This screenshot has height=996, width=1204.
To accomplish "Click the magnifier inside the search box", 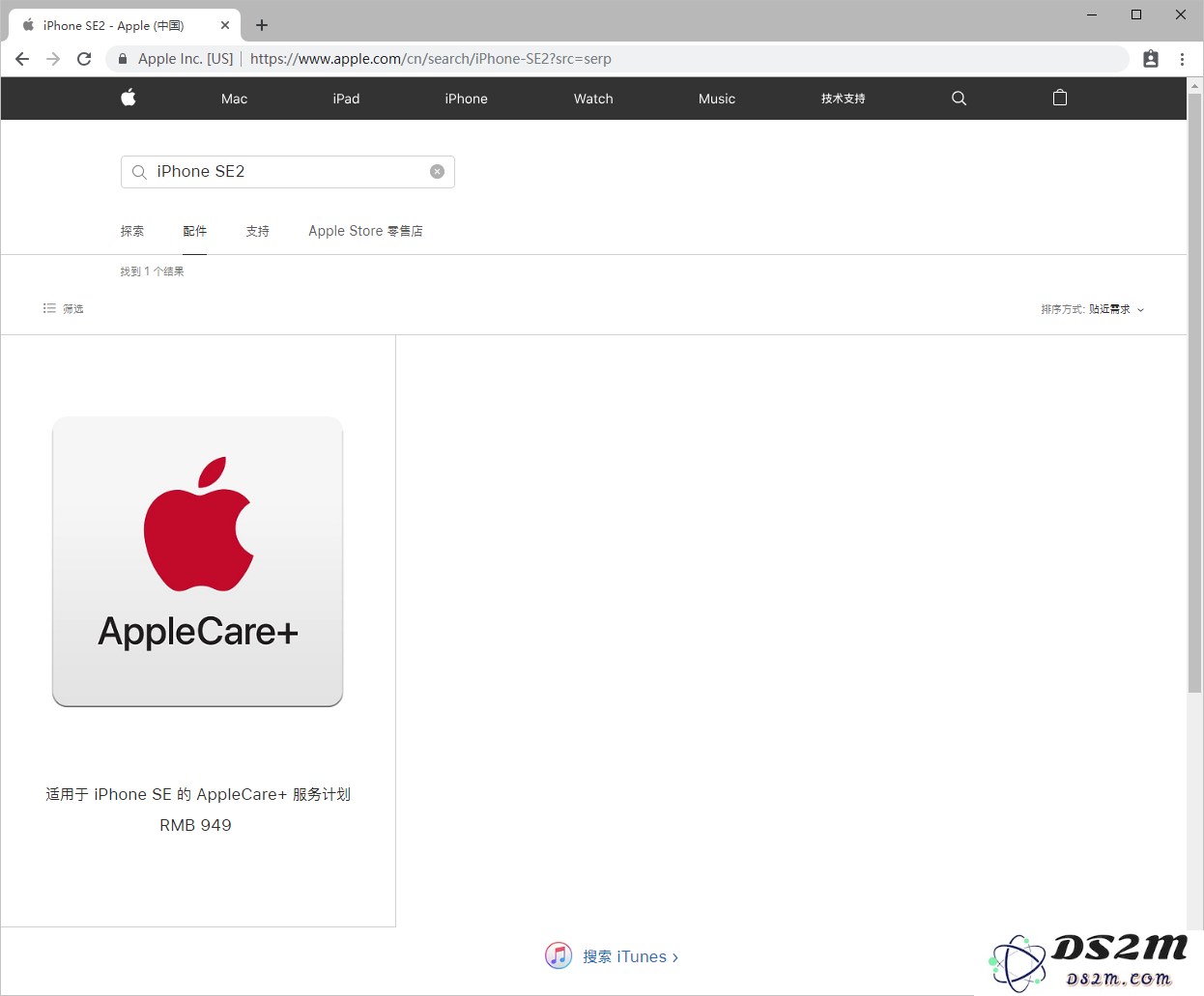I will click(139, 172).
